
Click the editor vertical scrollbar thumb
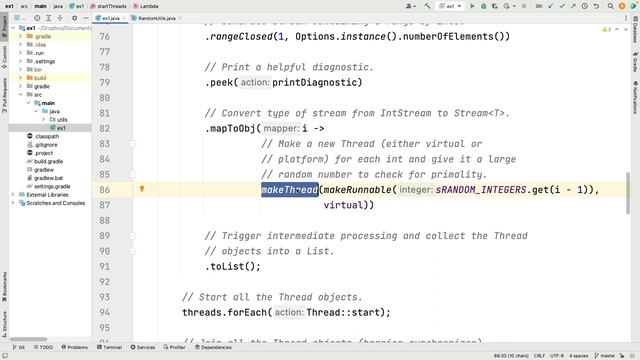click(628, 193)
